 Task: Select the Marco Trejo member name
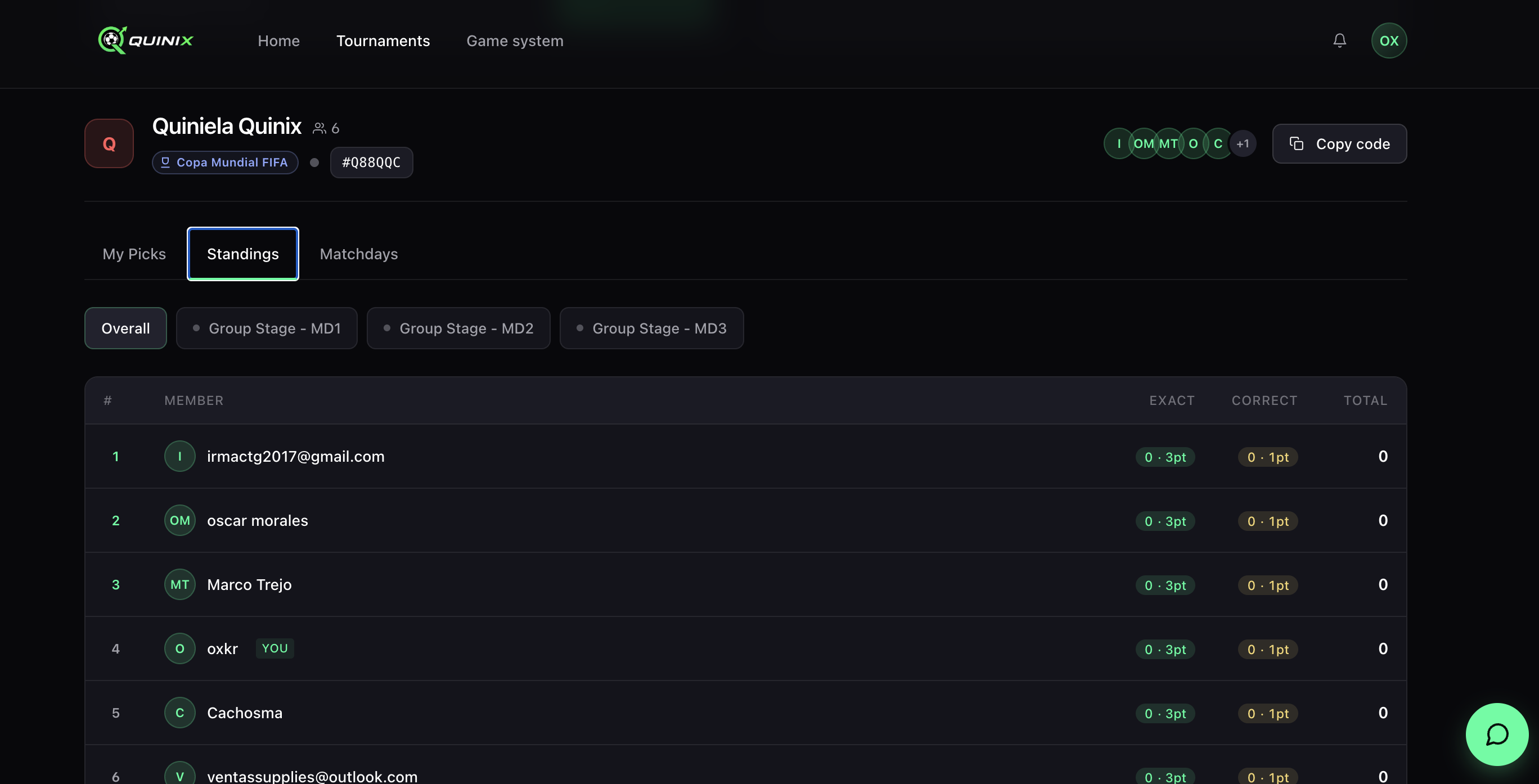249,584
